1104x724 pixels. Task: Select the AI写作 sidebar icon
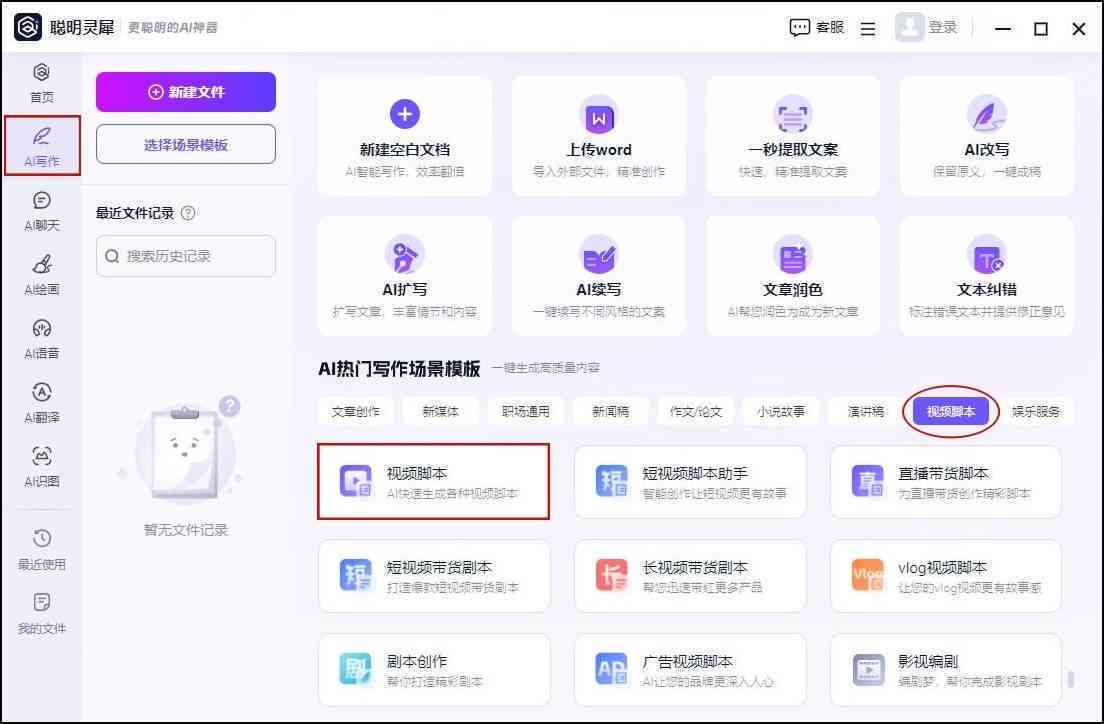[x=42, y=137]
